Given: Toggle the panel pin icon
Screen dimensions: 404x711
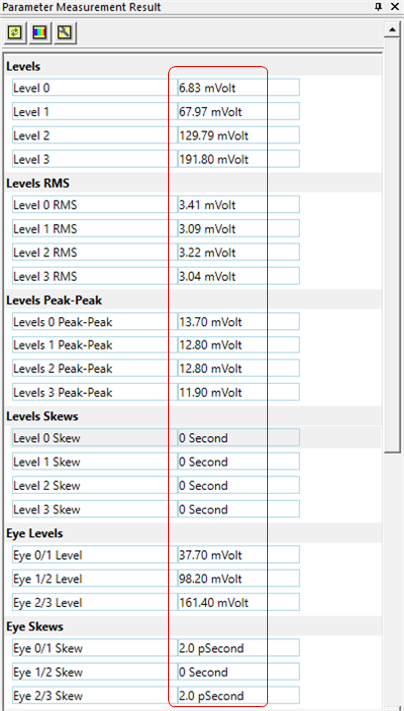Looking at the screenshot, I should coord(379,7).
